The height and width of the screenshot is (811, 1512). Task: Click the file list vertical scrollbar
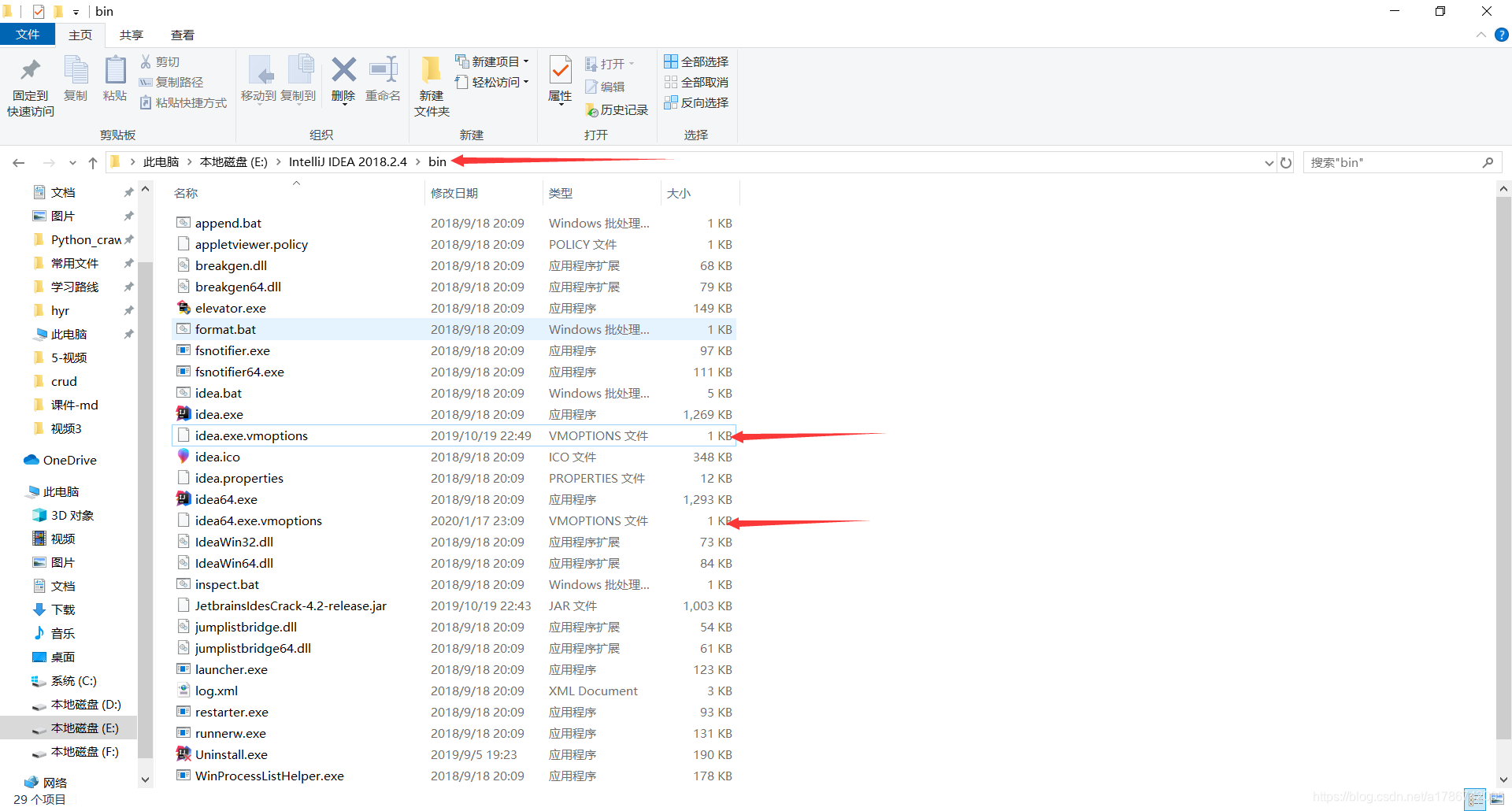pos(1503,469)
